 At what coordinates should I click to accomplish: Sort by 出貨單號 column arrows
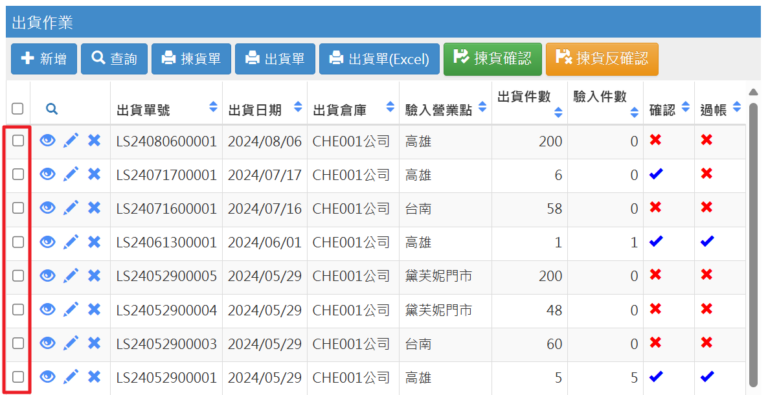point(213,106)
